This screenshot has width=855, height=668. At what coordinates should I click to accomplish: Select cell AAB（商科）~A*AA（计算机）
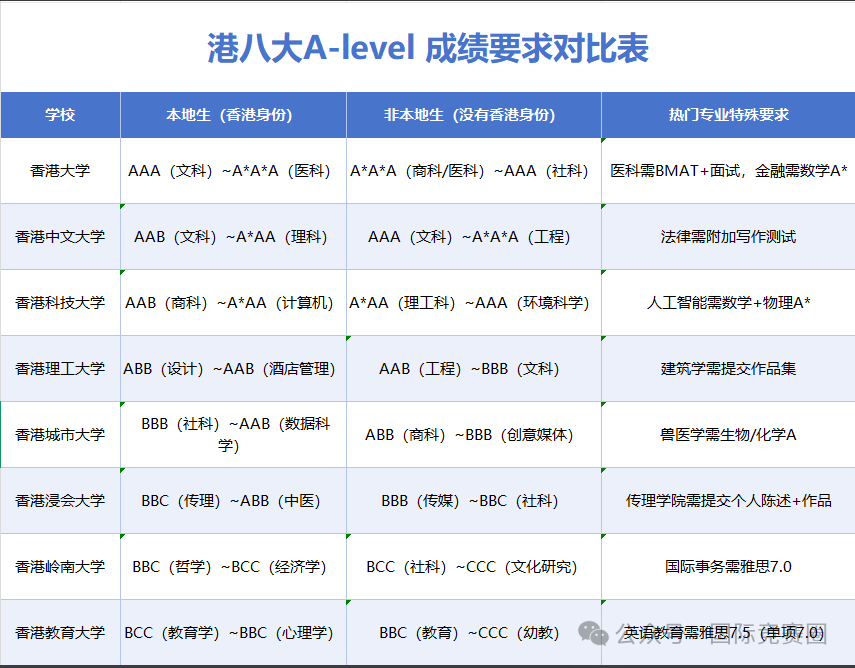233,303
